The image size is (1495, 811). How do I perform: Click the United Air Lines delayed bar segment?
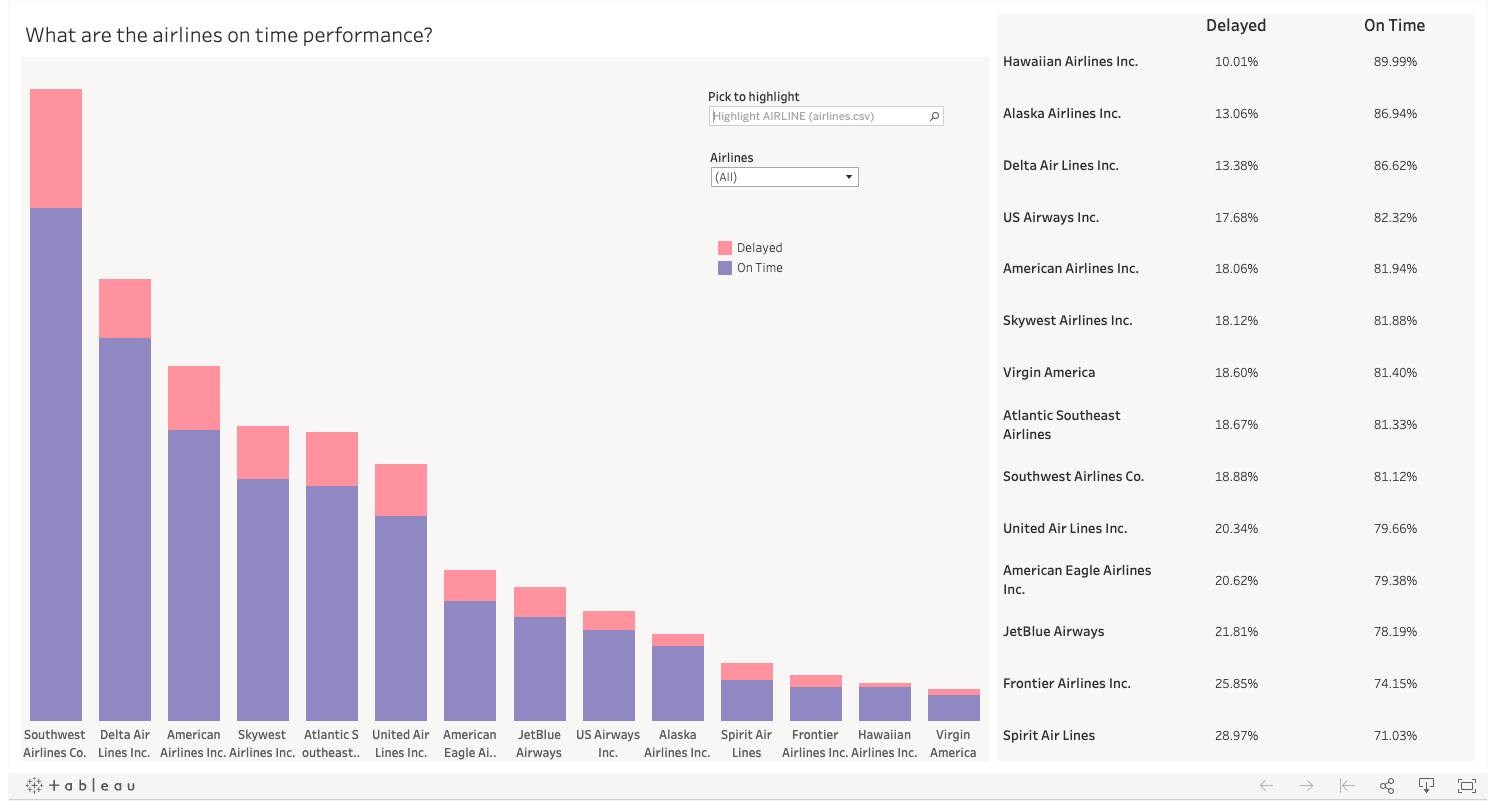(x=401, y=490)
